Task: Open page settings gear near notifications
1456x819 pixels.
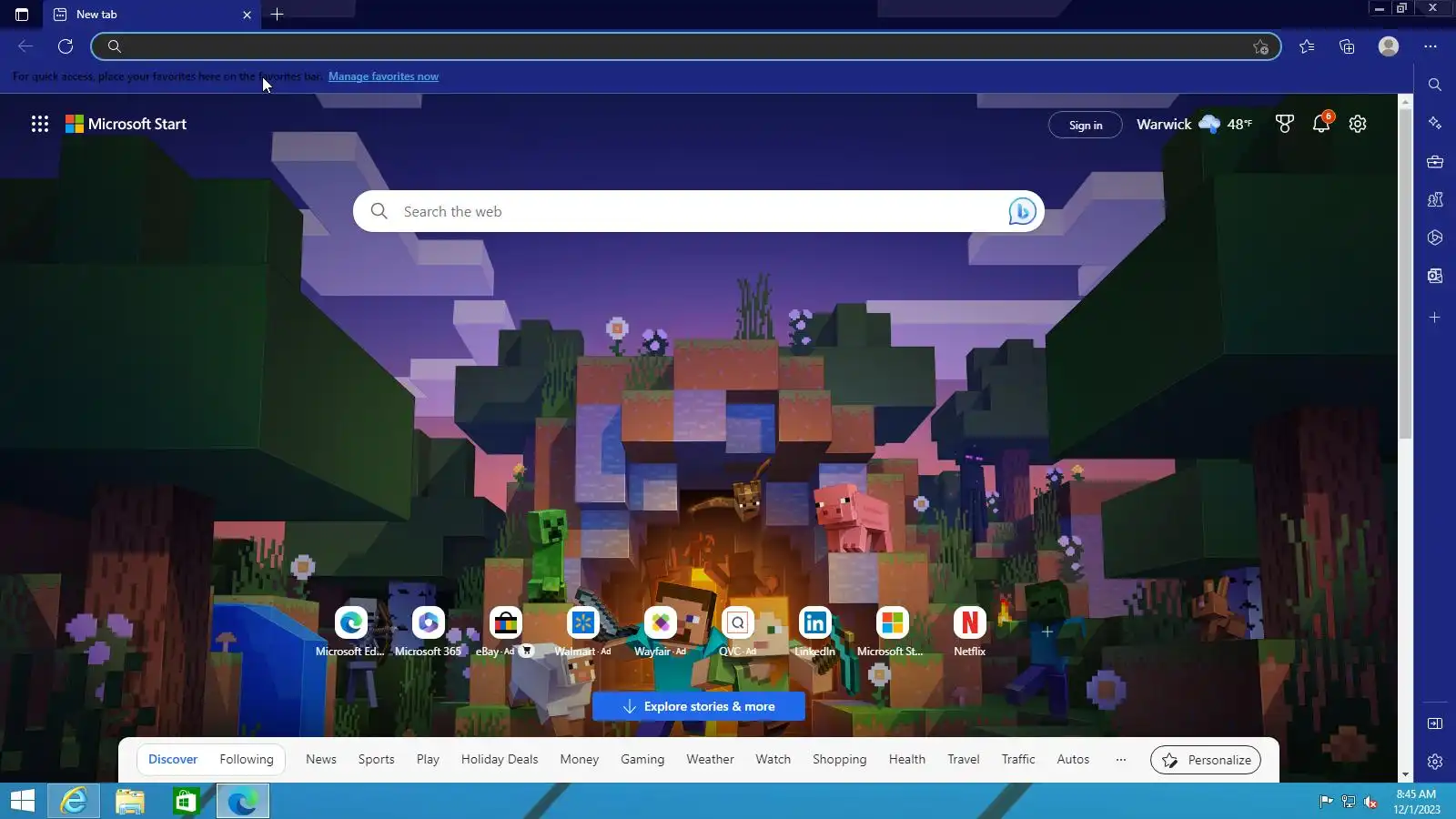Action: (1358, 124)
